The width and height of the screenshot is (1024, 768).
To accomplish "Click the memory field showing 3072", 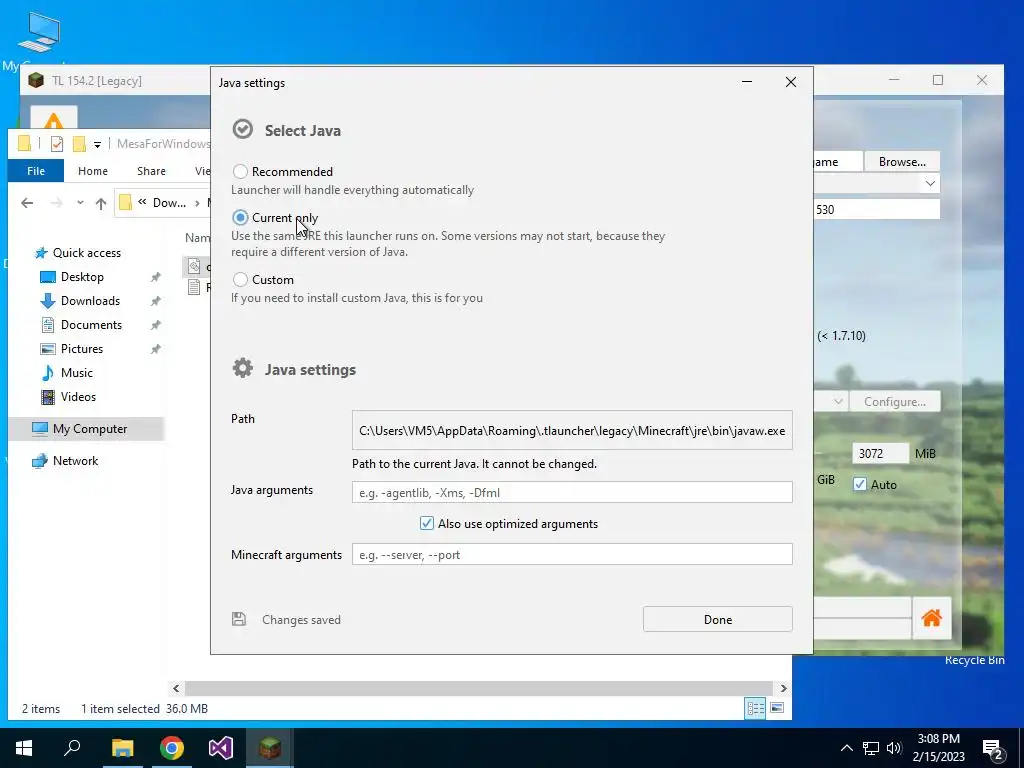I will [x=880, y=453].
